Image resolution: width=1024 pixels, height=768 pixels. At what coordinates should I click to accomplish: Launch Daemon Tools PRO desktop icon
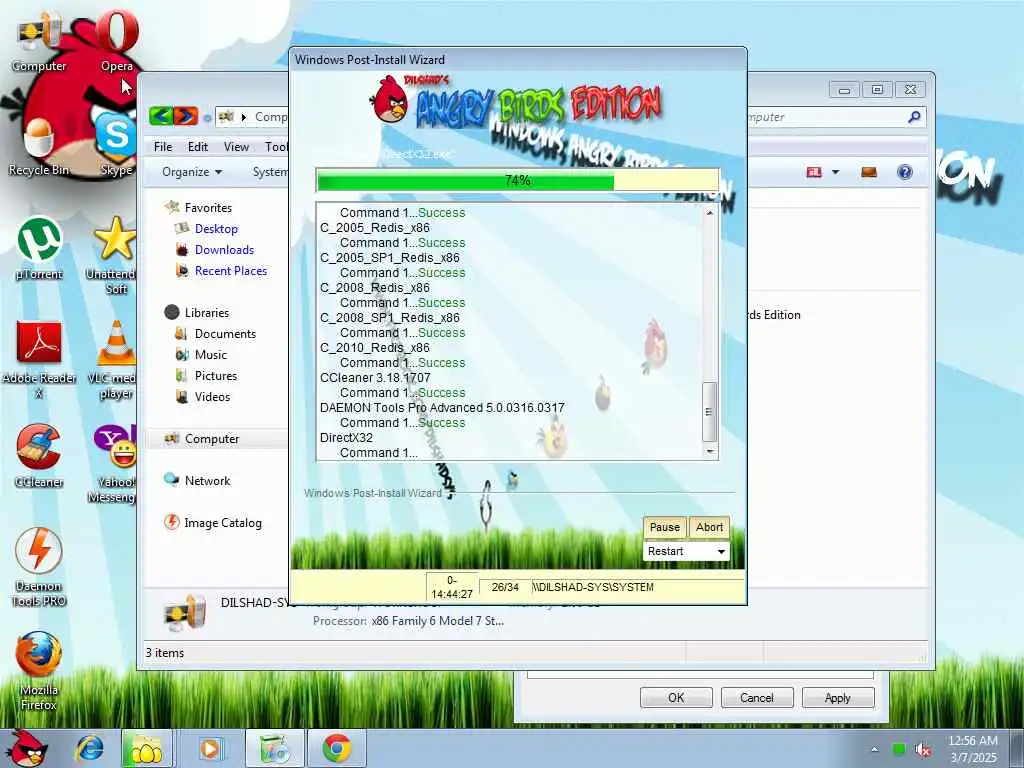pos(39,567)
